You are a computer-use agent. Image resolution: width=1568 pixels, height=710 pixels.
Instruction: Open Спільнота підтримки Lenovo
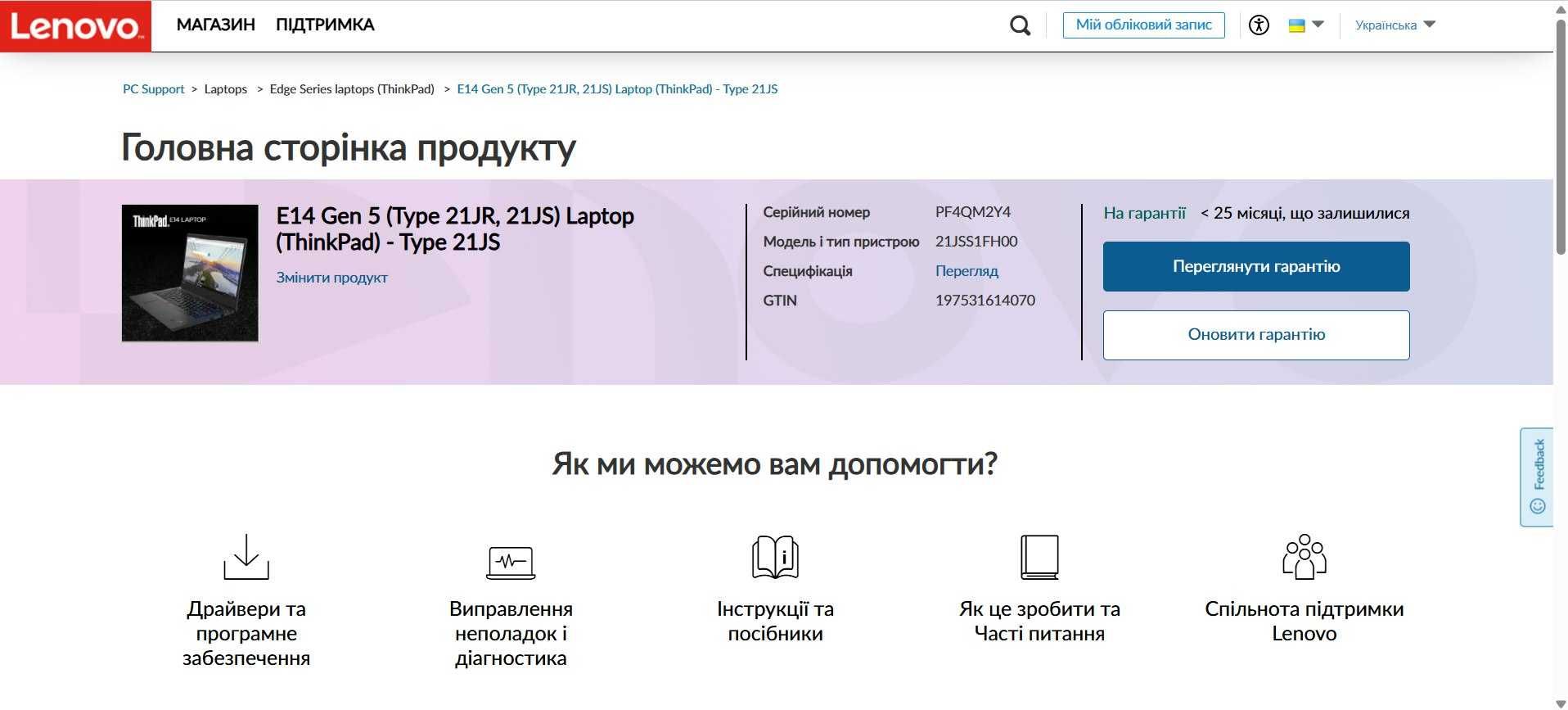pos(1304,622)
